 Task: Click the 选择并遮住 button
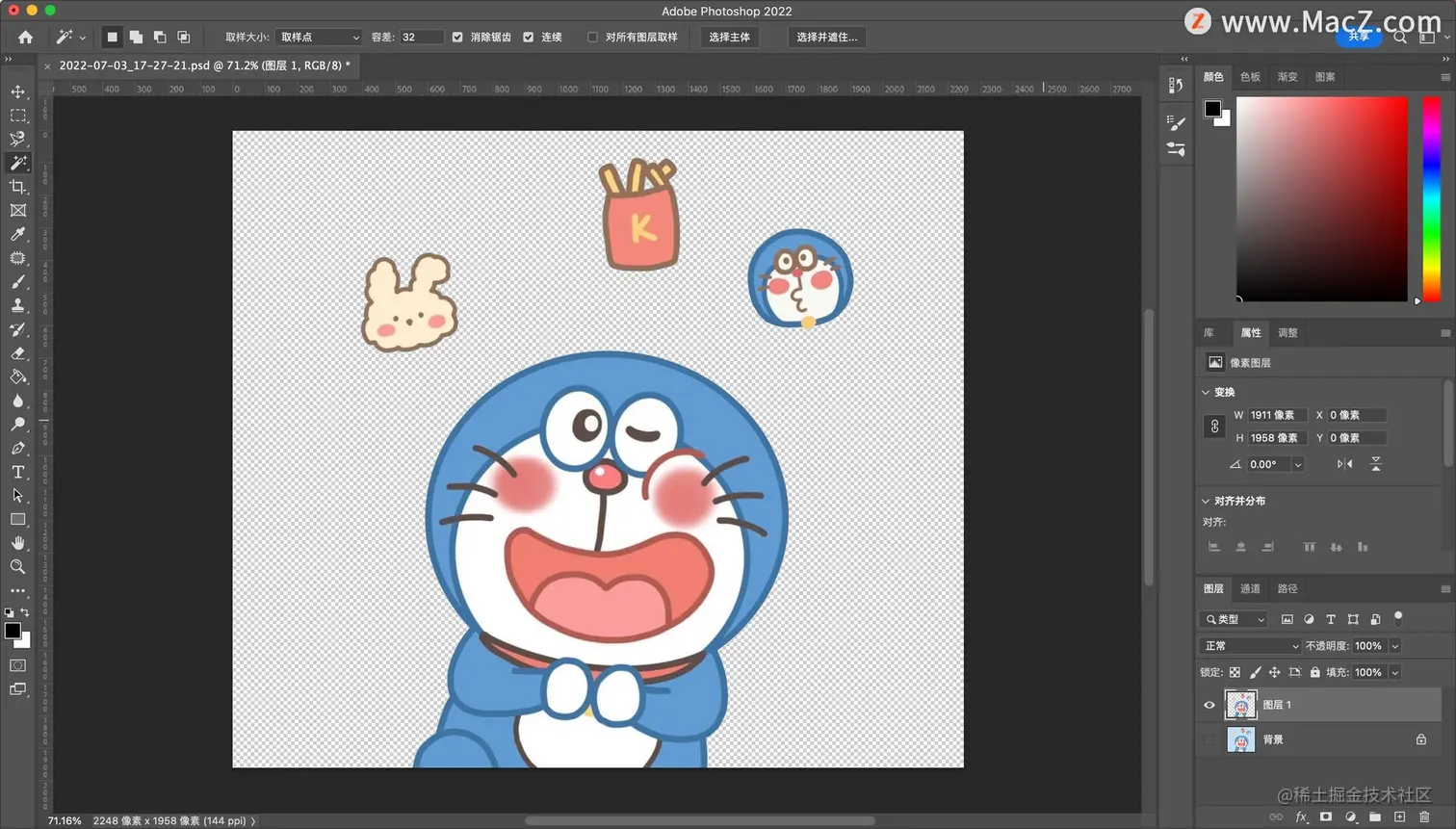826,38
